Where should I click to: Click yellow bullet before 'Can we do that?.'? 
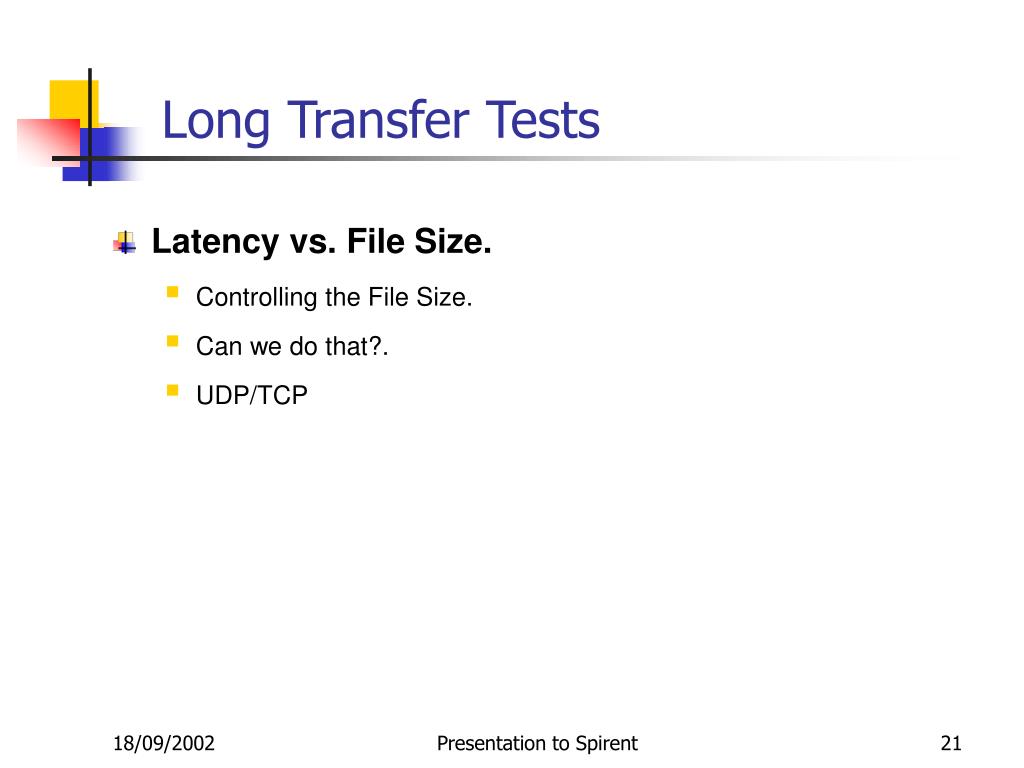pyautogui.click(x=172, y=341)
